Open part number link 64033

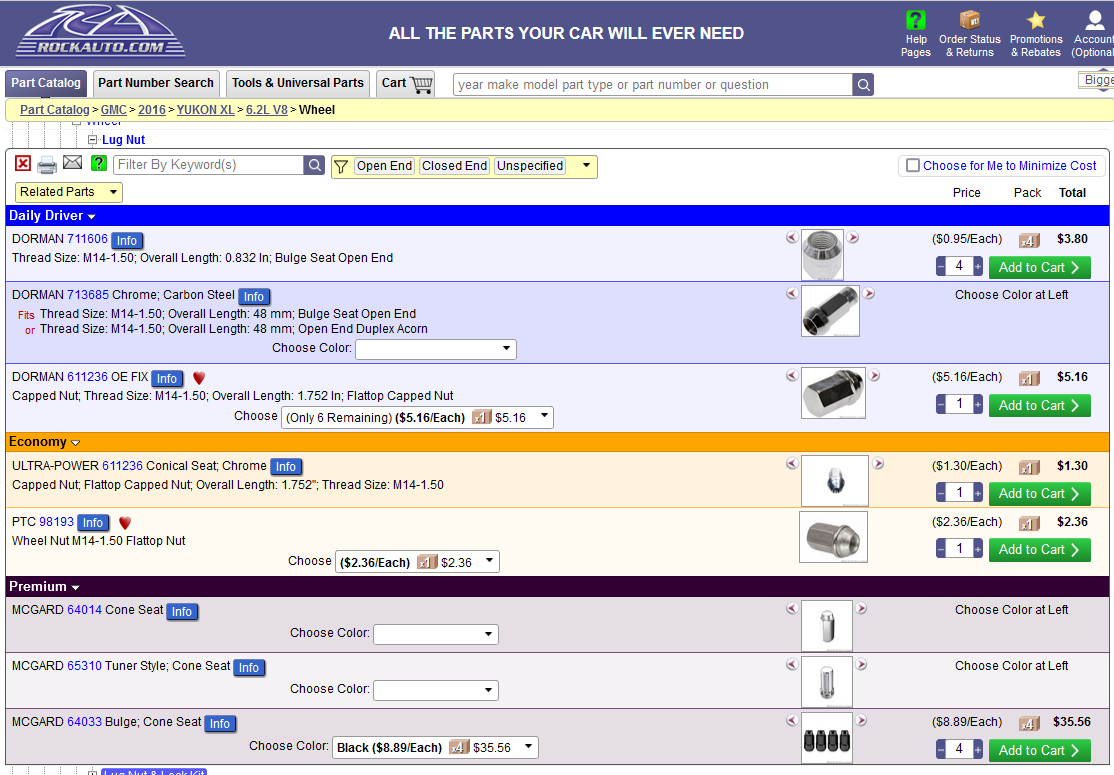pyautogui.click(x=85, y=722)
